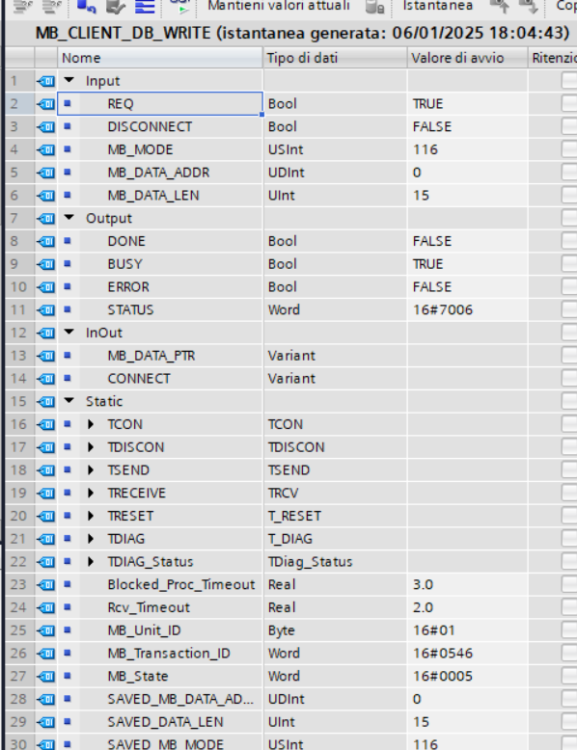Collapse the InOut section
Viewport: 577px width, 750px height.
pyautogui.click(x=69, y=332)
